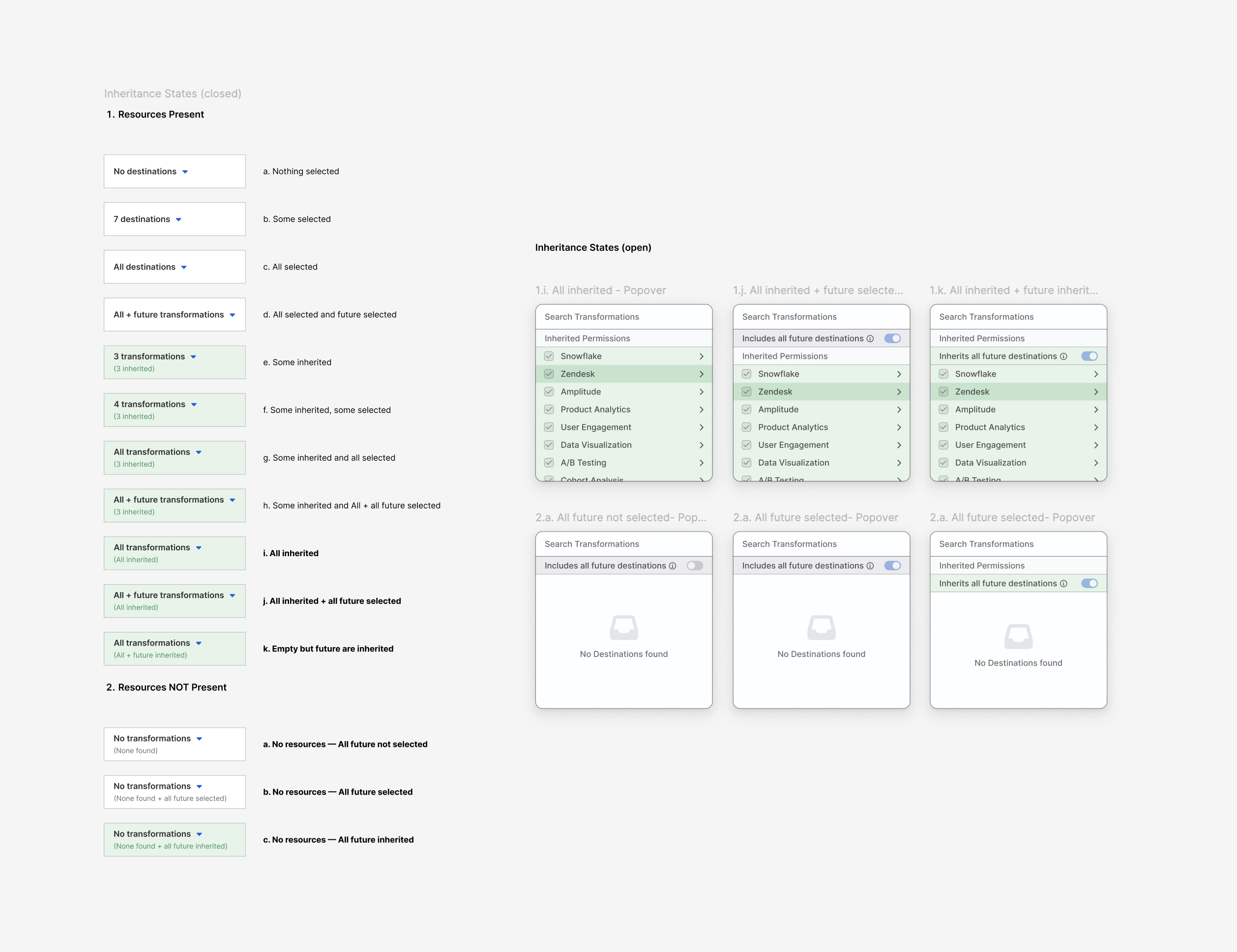The width and height of the screenshot is (1237, 952).
Task: Click Search Transformations field in 1.i popover
Action: click(x=623, y=317)
